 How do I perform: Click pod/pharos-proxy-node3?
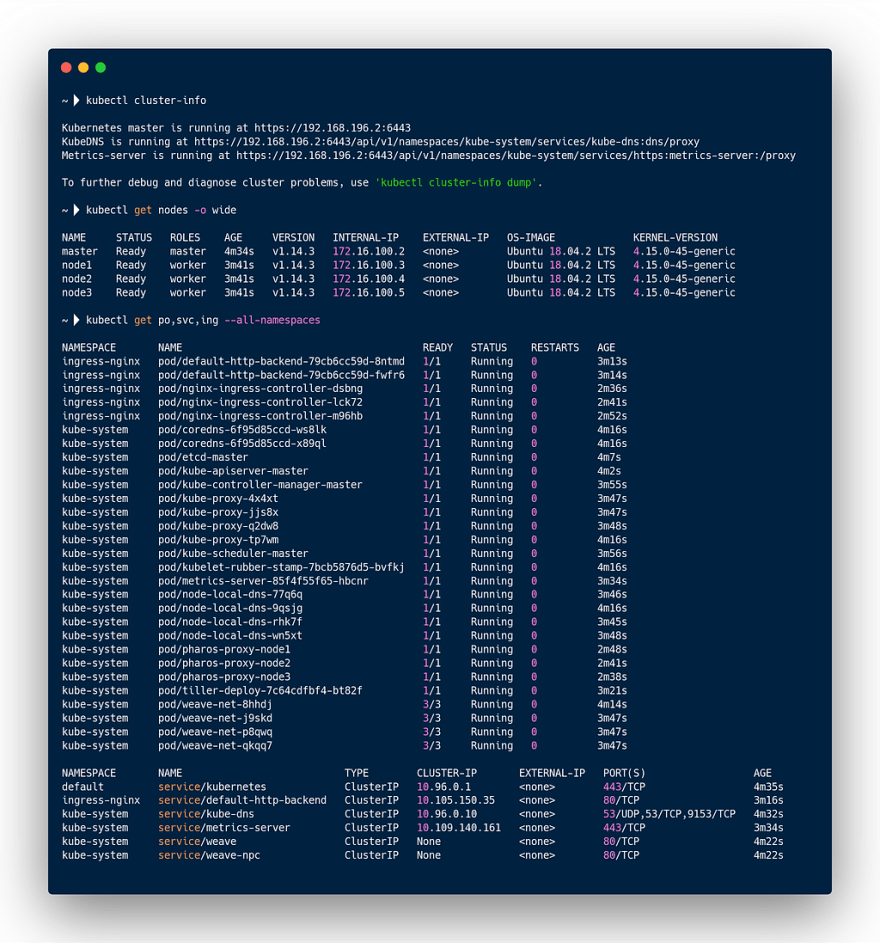224,677
